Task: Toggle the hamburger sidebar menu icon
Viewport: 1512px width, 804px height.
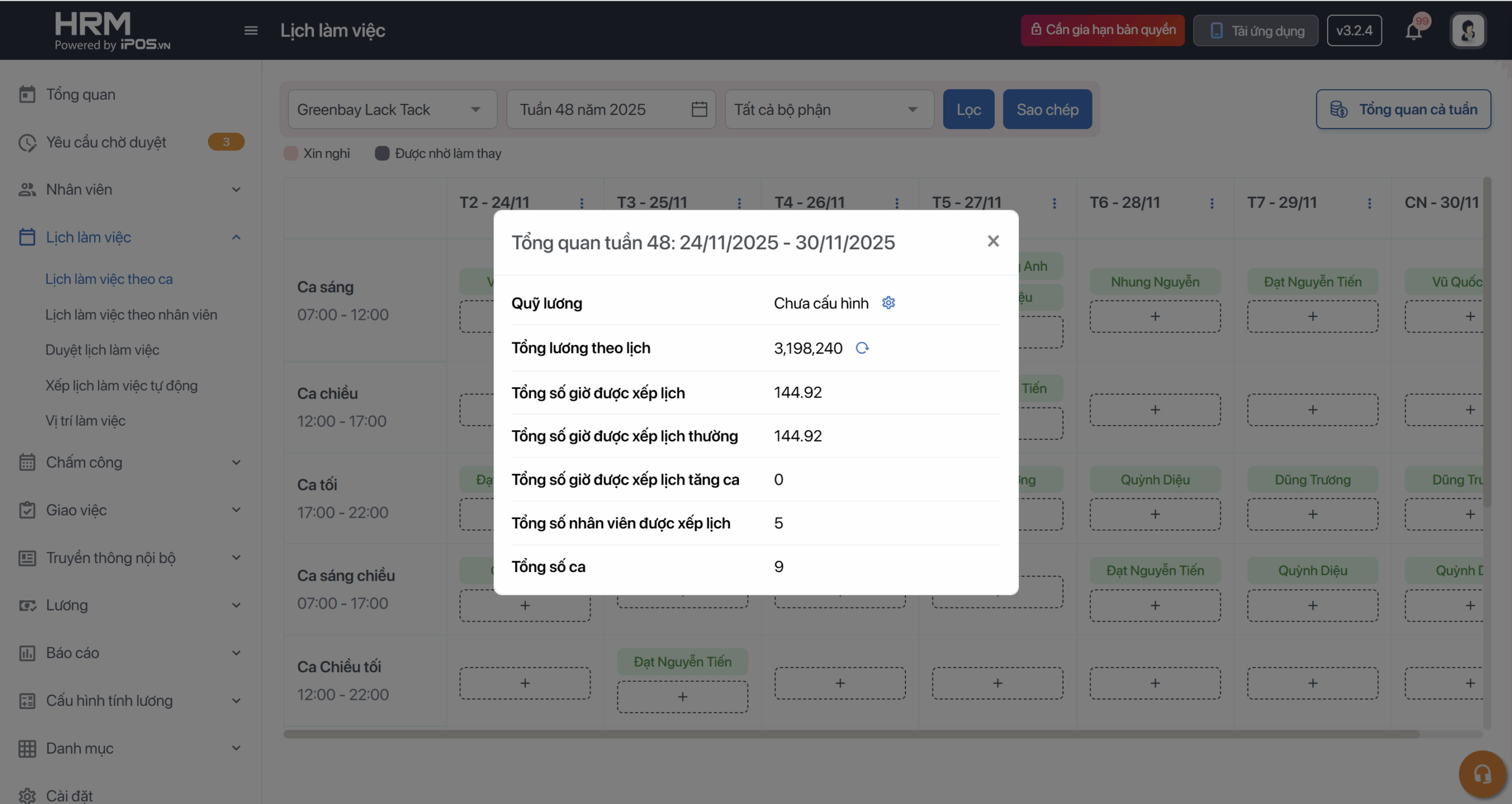Action: [x=251, y=31]
